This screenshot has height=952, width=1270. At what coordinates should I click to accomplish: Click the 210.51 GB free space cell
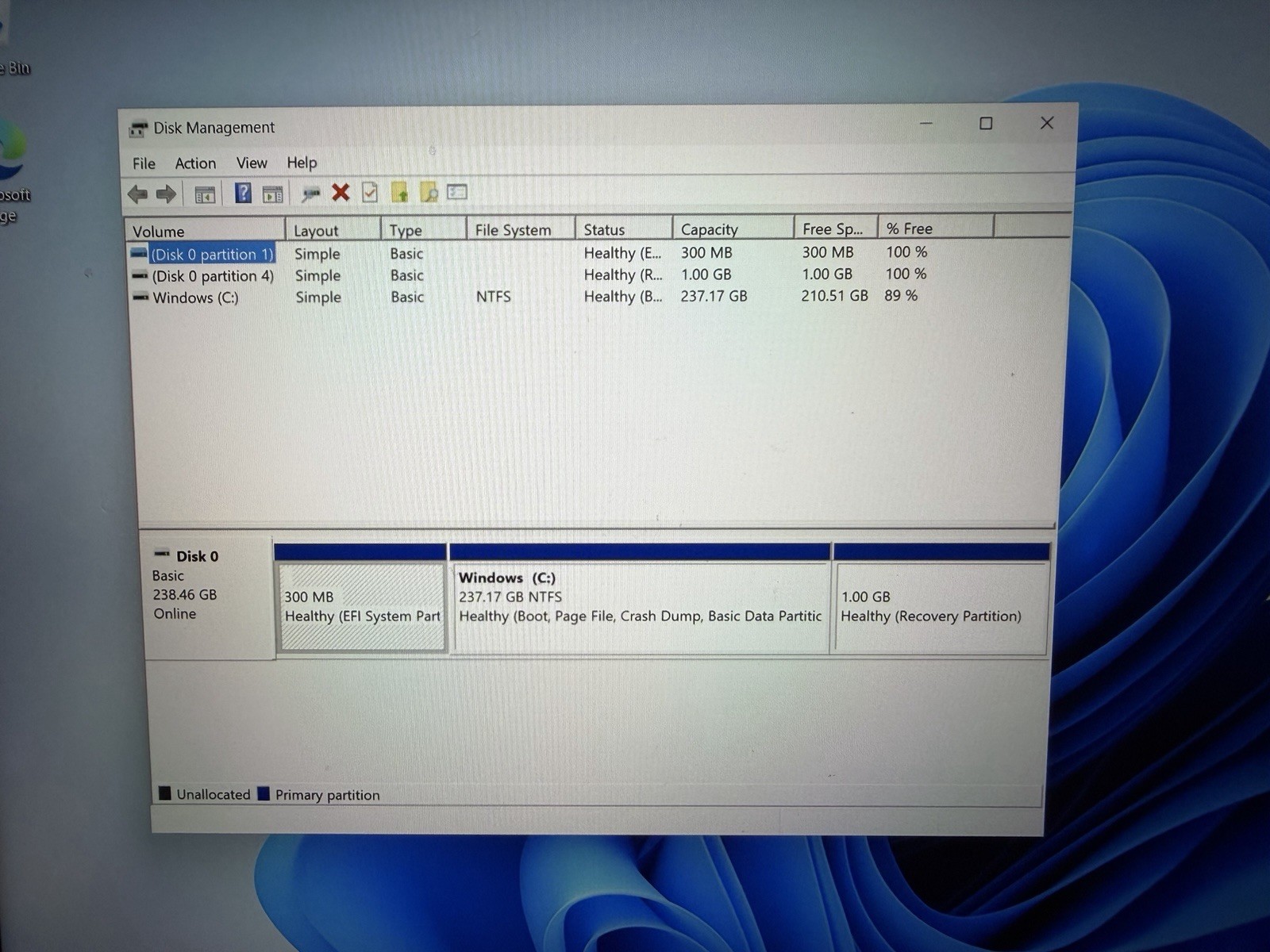click(834, 295)
